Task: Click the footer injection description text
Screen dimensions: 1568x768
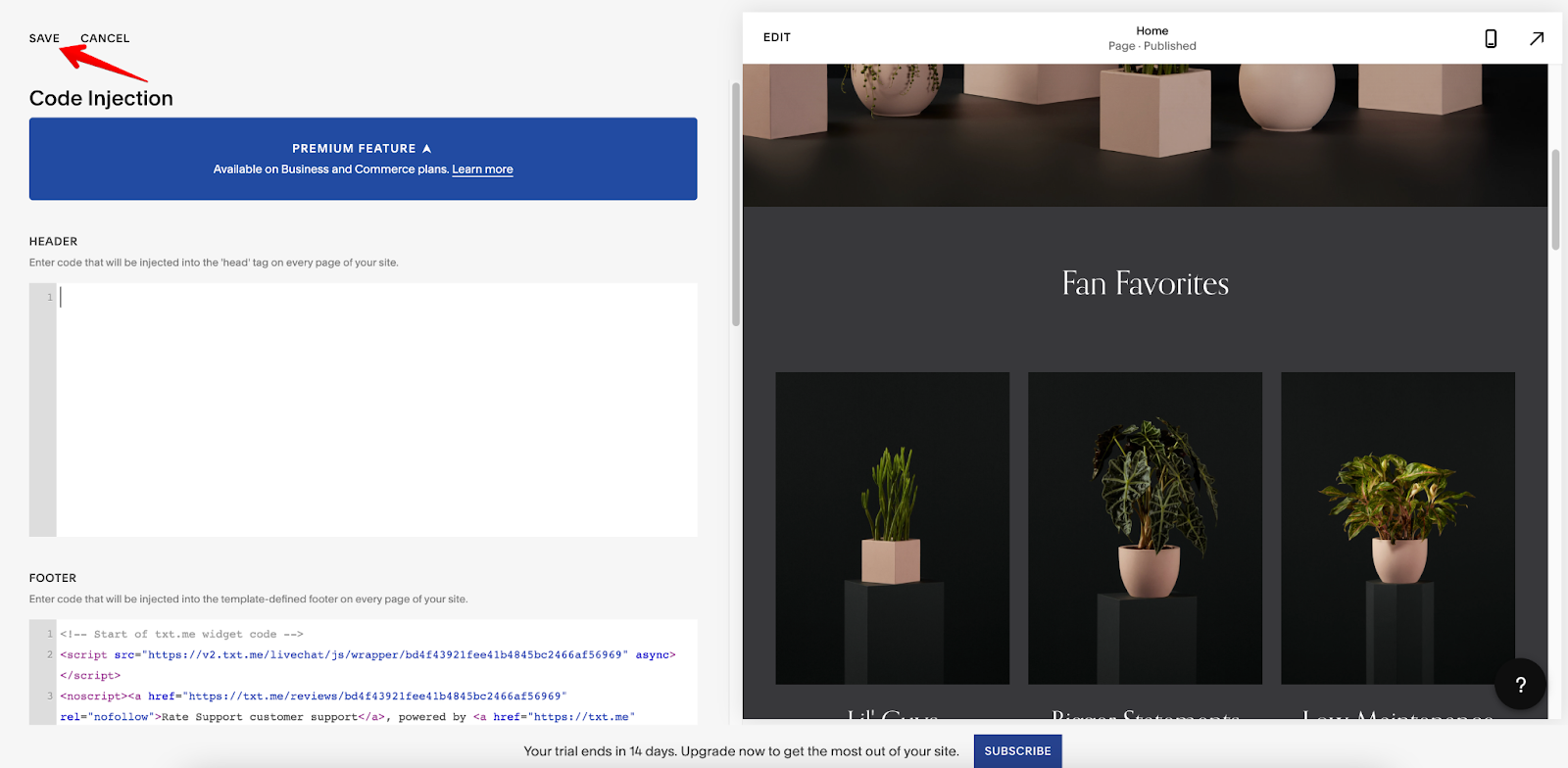Action: pos(248,599)
